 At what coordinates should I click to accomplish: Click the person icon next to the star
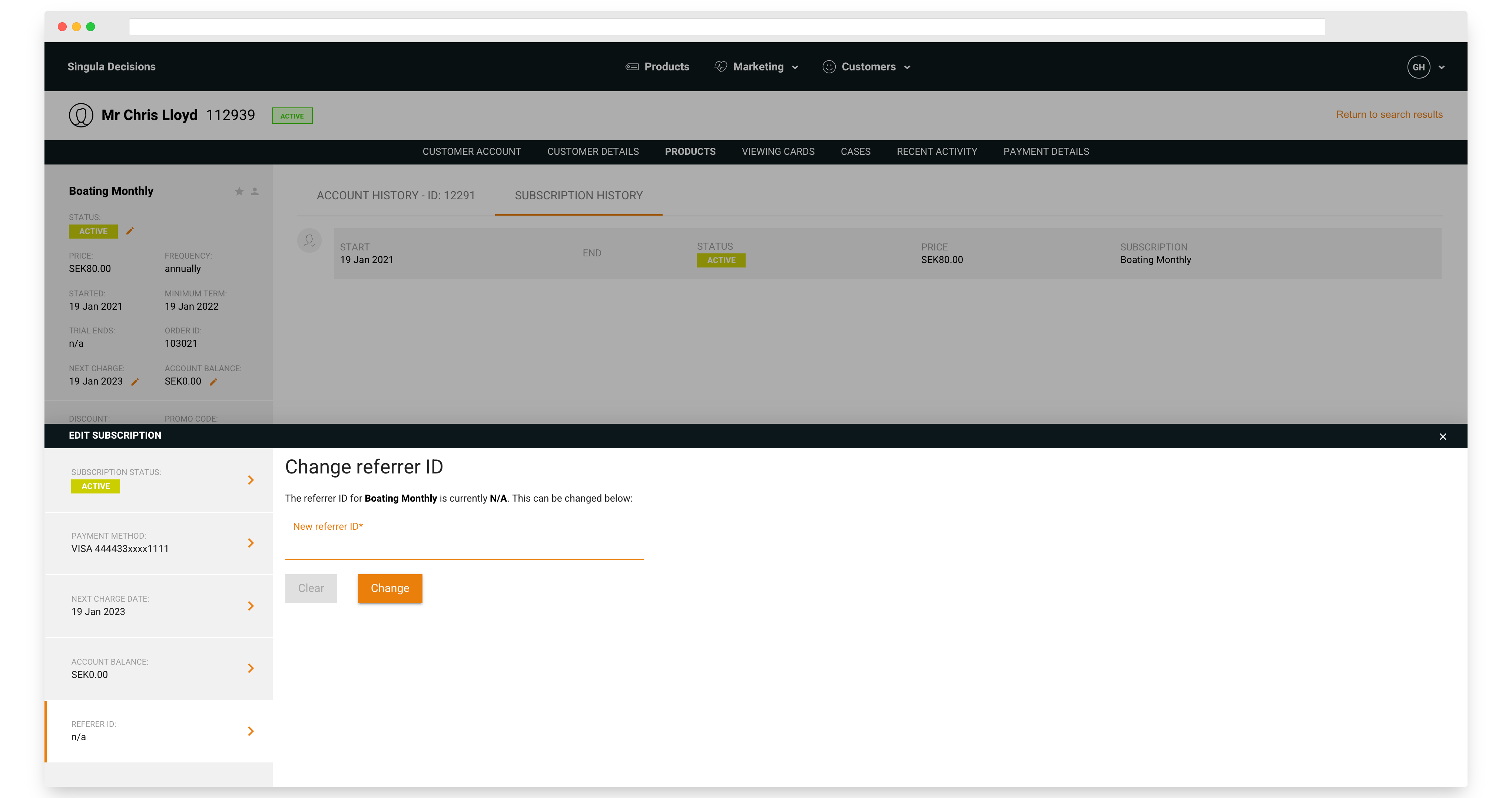(255, 191)
